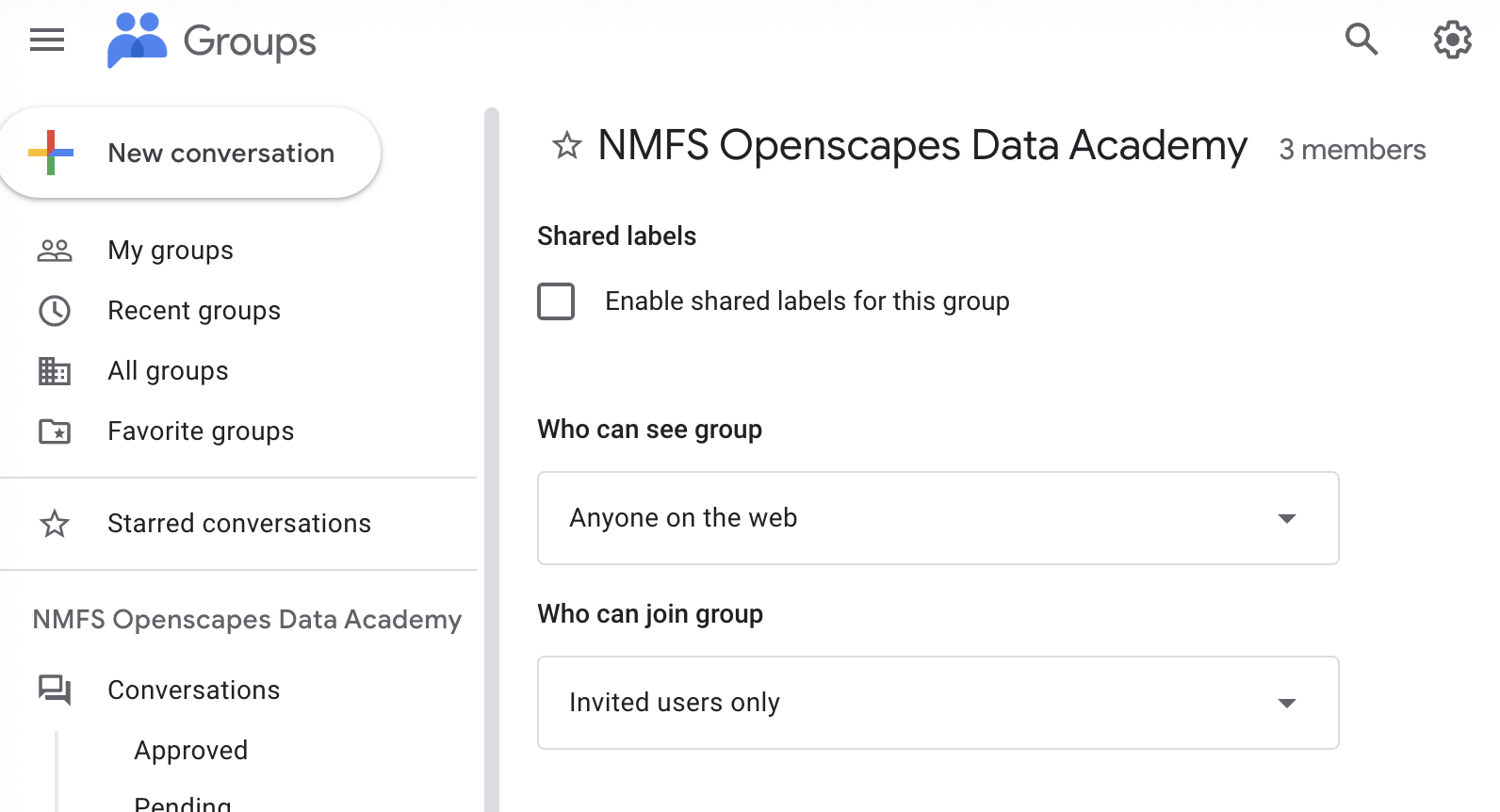The width and height of the screenshot is (1500, 812).
Task: Open the hamburger main menu
Action: 47,41
